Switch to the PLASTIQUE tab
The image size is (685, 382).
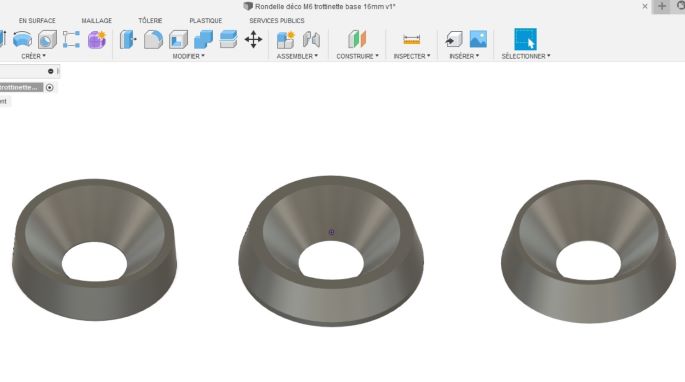coord(206,21)
